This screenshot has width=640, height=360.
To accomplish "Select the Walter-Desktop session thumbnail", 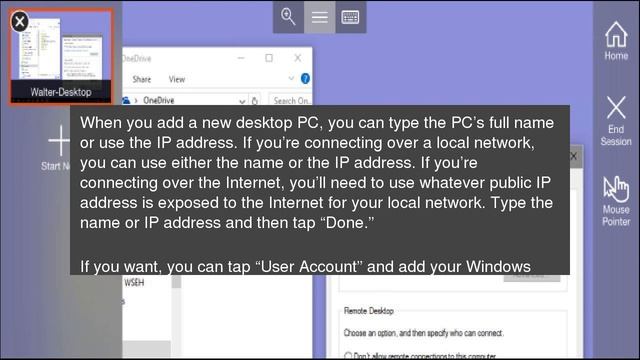I will [61, 57].
